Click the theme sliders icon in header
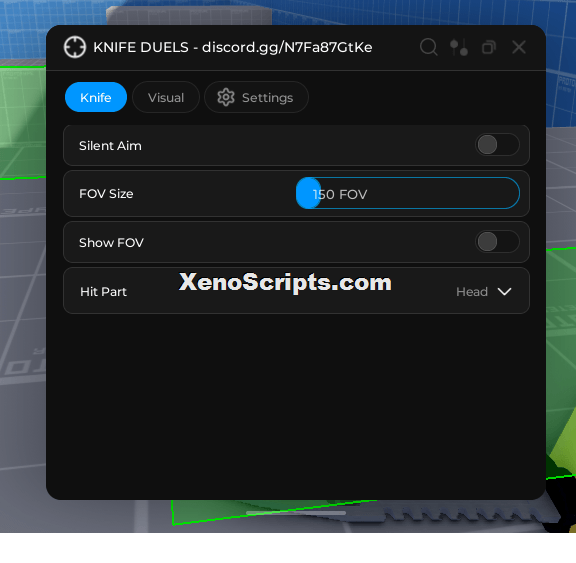Screen dimensions: 576x563 coord(459,47)
